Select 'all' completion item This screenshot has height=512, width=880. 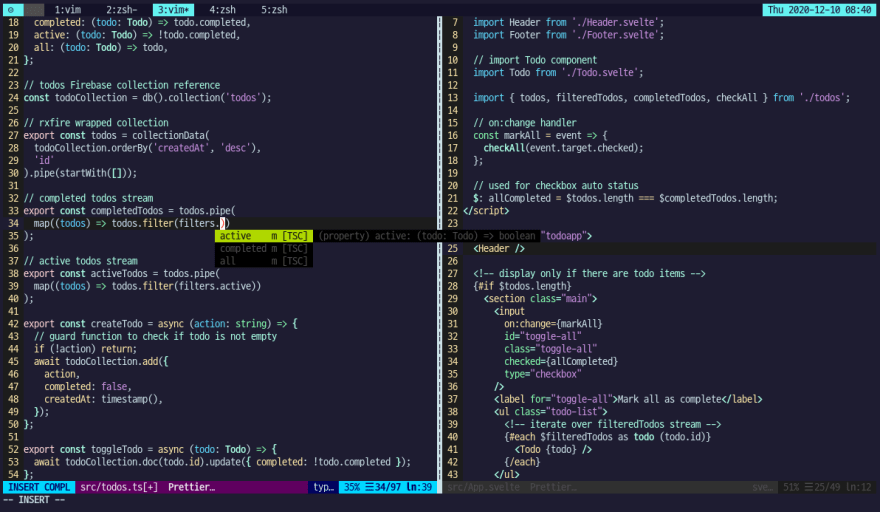pos(264,261)
